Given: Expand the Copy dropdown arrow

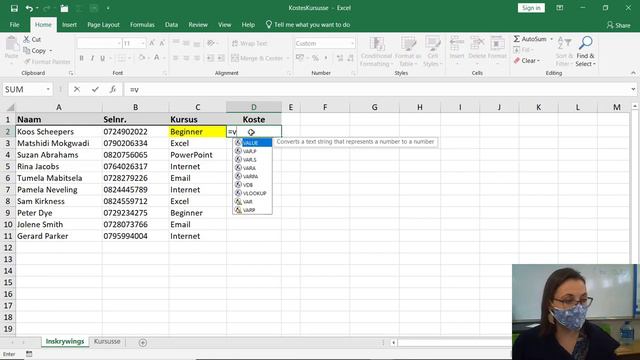Looking at the screenshot, I should tap(51, 51).
